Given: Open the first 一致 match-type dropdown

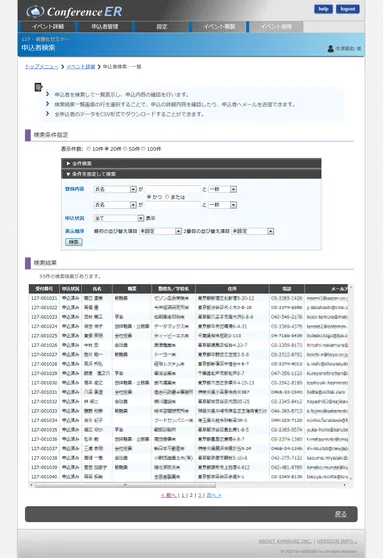Looking at the screenshot, I should pyautogui.click(x=222, y=189).
